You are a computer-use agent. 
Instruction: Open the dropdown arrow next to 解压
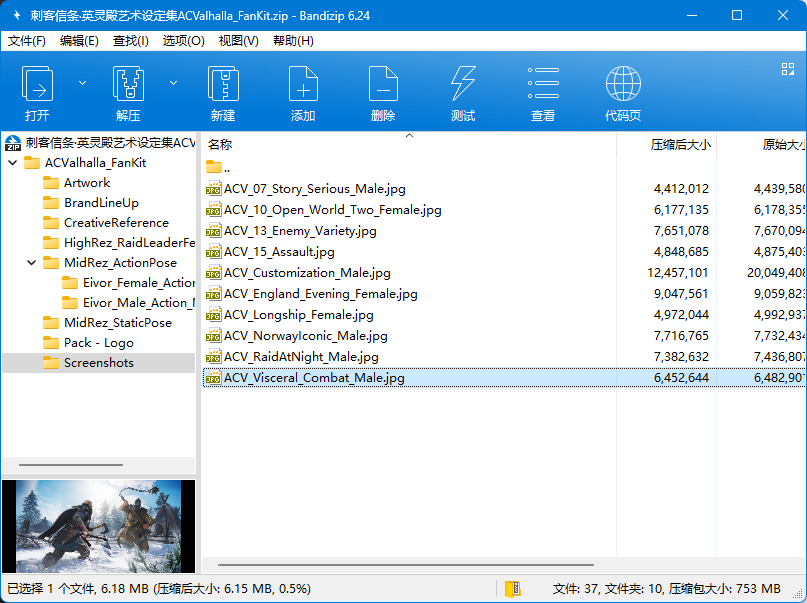click(173, 83)
